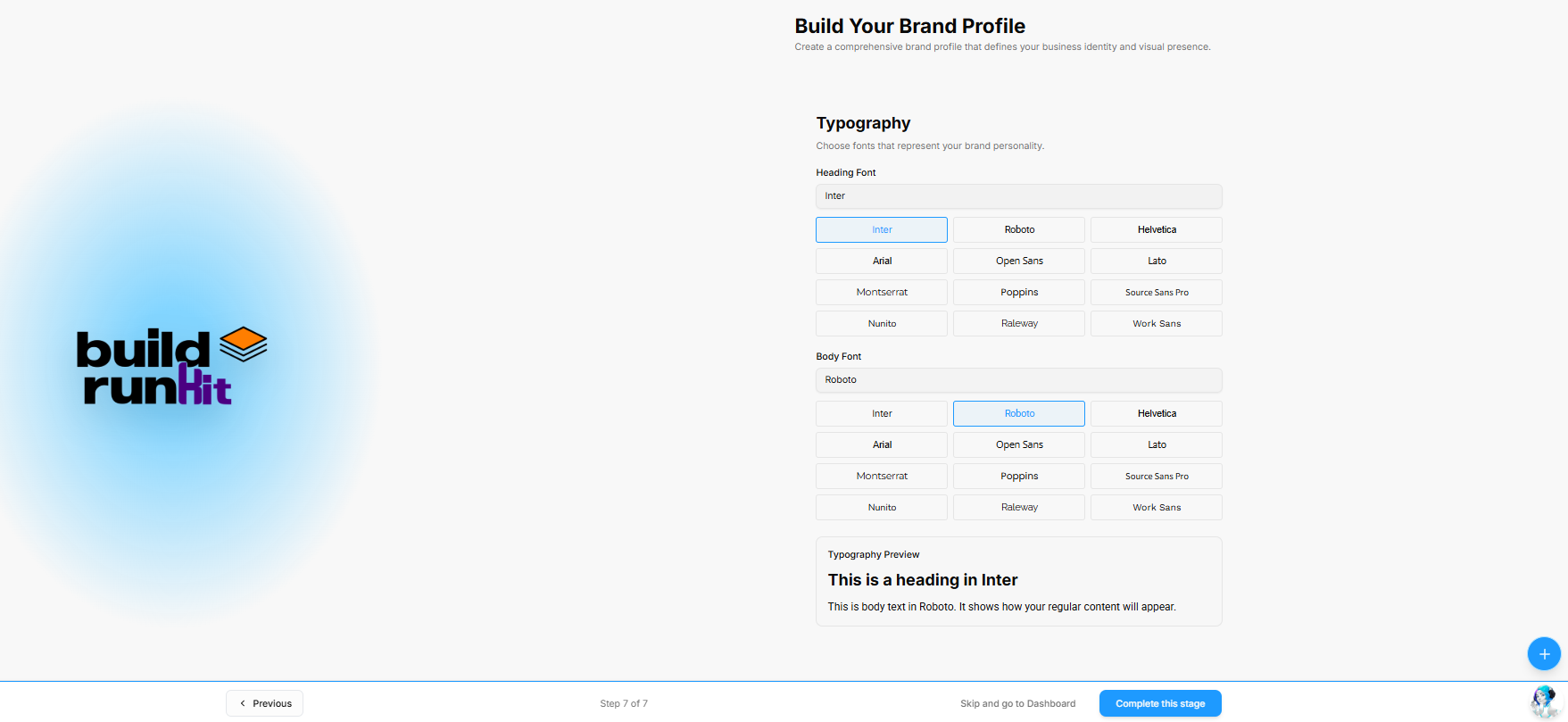
Task: Click the Body Font input field
Action: click(x=1018, y=380)
